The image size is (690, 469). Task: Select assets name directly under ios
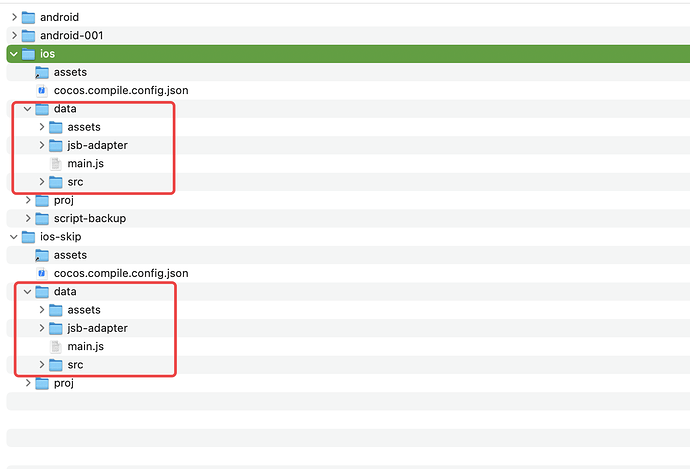click(70, 72)
